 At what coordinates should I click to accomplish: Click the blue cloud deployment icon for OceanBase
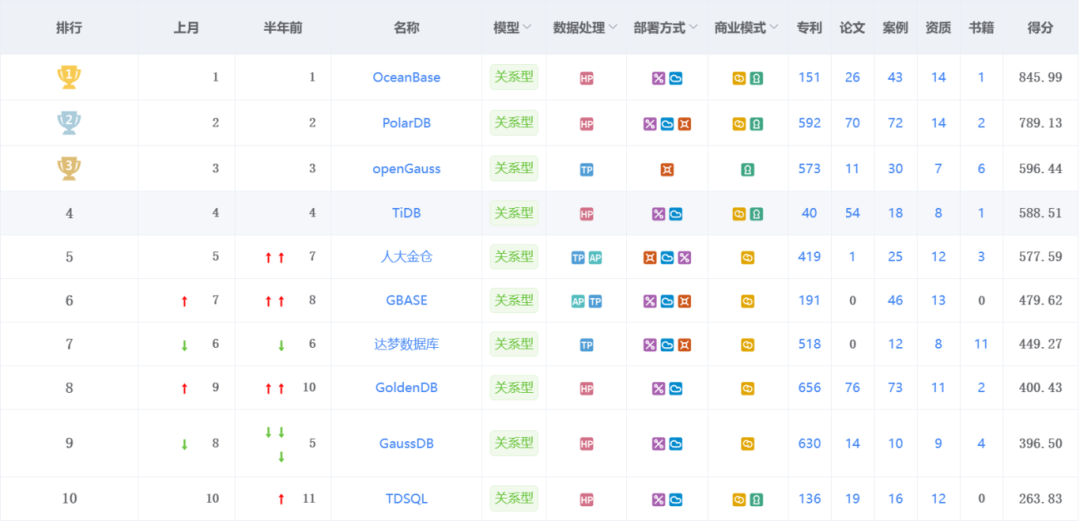(676, 79)
